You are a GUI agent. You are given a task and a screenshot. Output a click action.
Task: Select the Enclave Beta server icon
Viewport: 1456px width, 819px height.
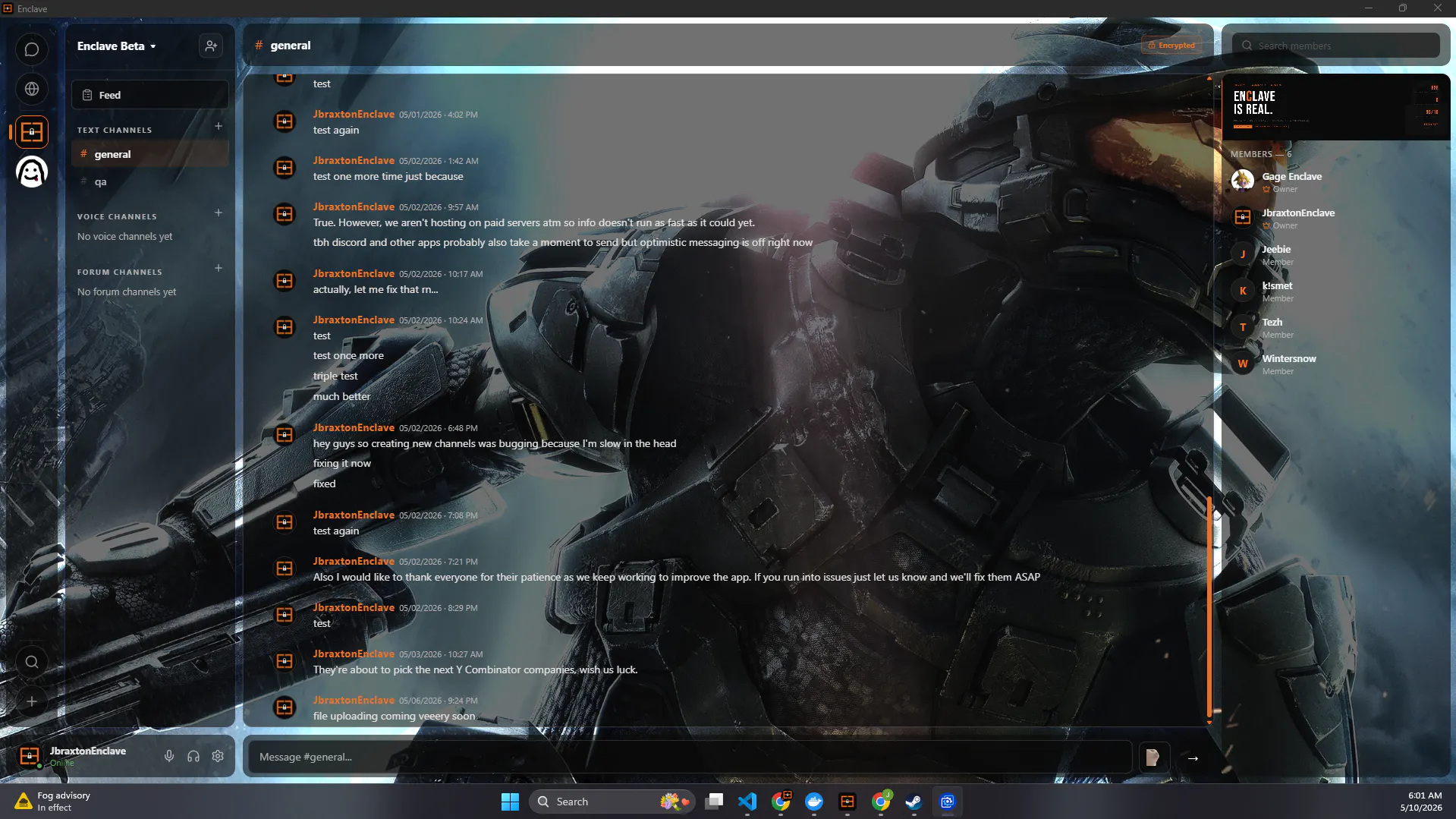tap(32, 132)
